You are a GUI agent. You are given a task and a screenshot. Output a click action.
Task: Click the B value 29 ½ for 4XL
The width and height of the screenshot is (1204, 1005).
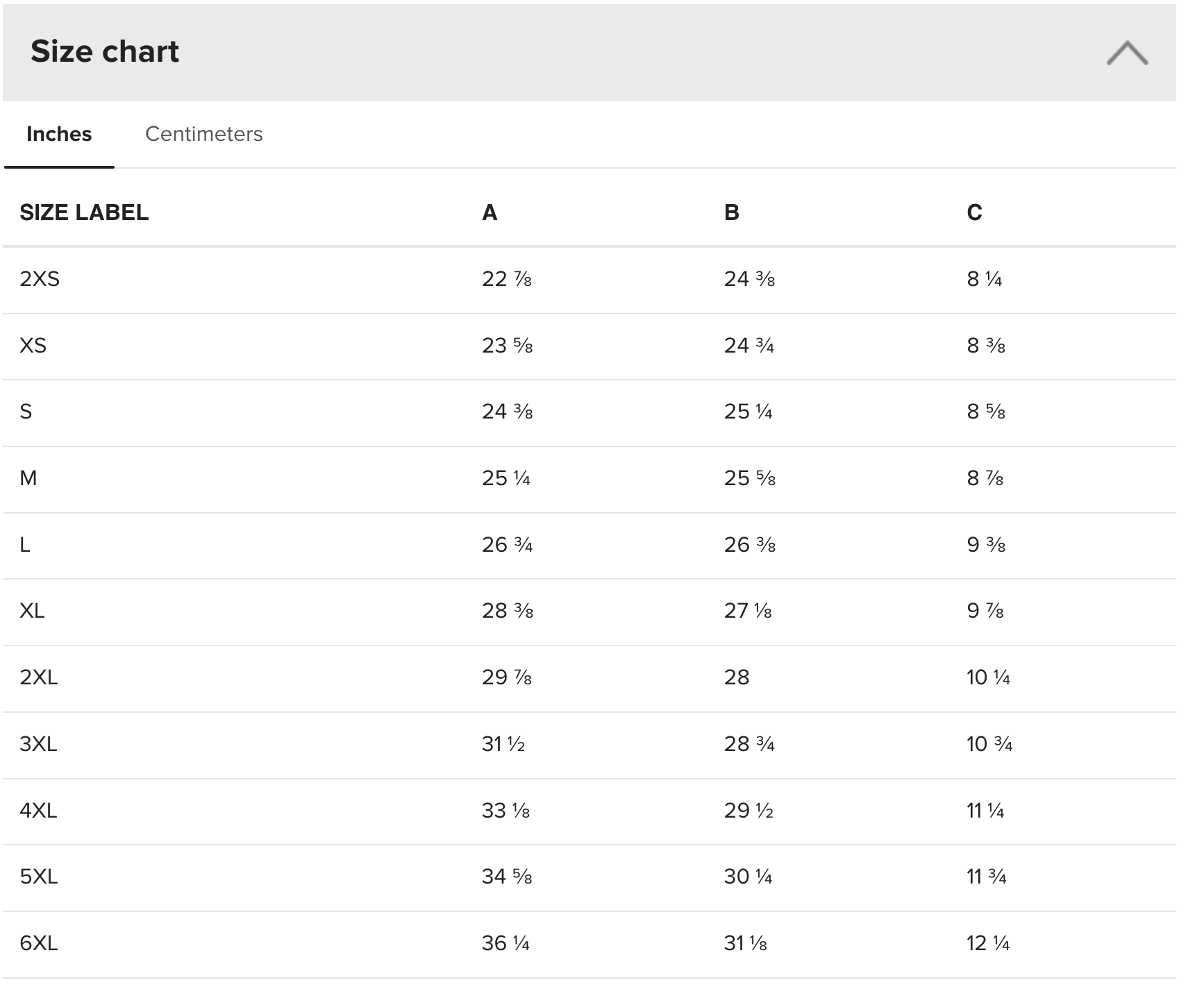[749, 811]
